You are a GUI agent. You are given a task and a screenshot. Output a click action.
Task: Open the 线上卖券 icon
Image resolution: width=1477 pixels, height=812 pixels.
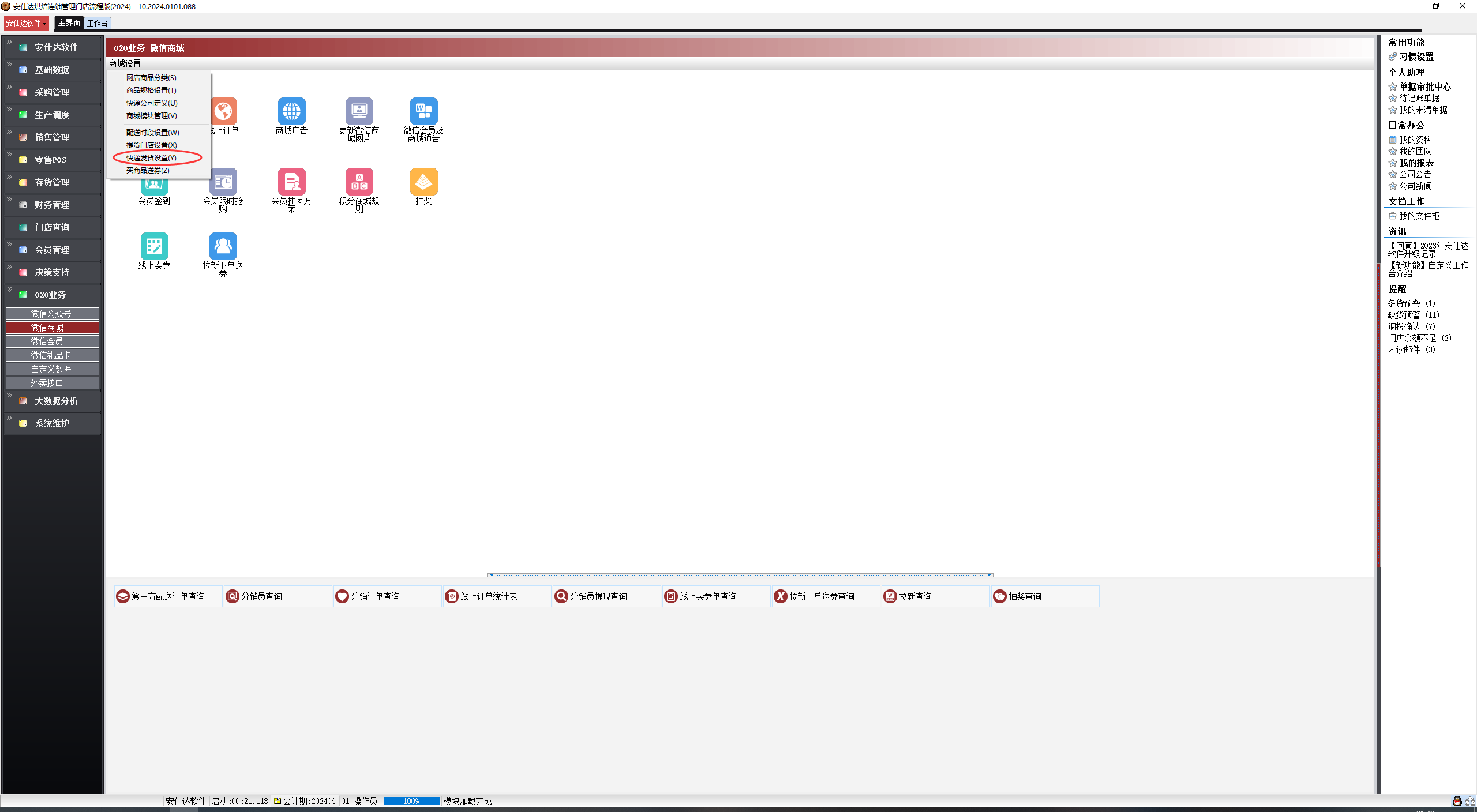(x=154, y=246)
